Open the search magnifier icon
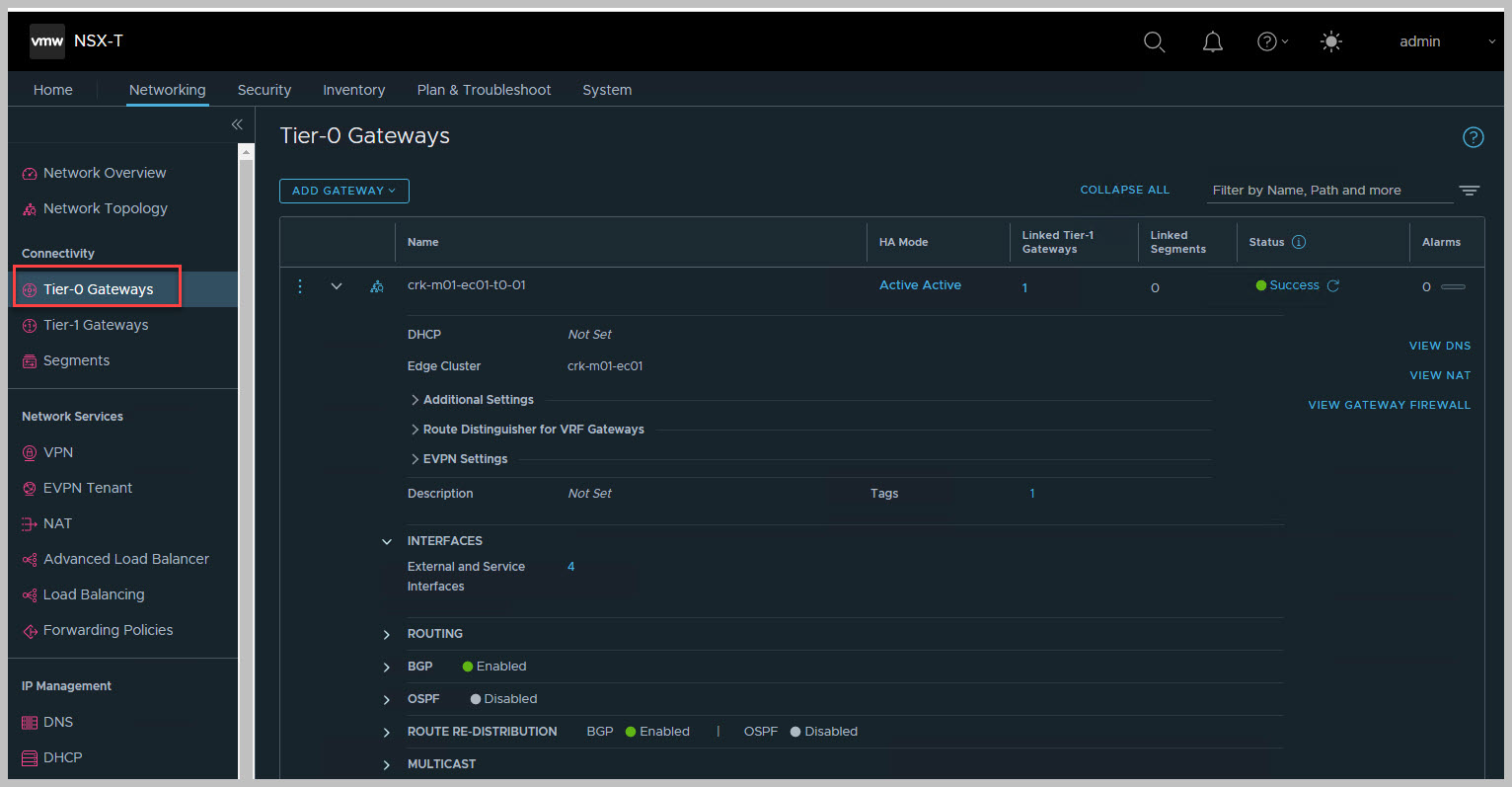The height and width of the screenshot is (787, 1512). 1154,41
